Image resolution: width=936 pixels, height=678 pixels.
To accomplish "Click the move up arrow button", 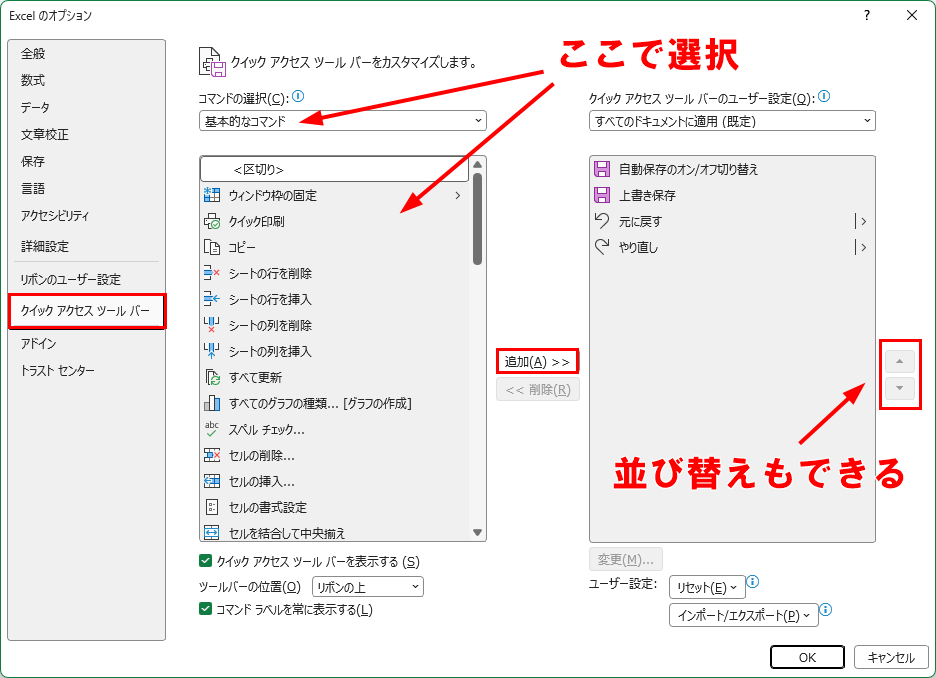I will (x=900, y=361).
